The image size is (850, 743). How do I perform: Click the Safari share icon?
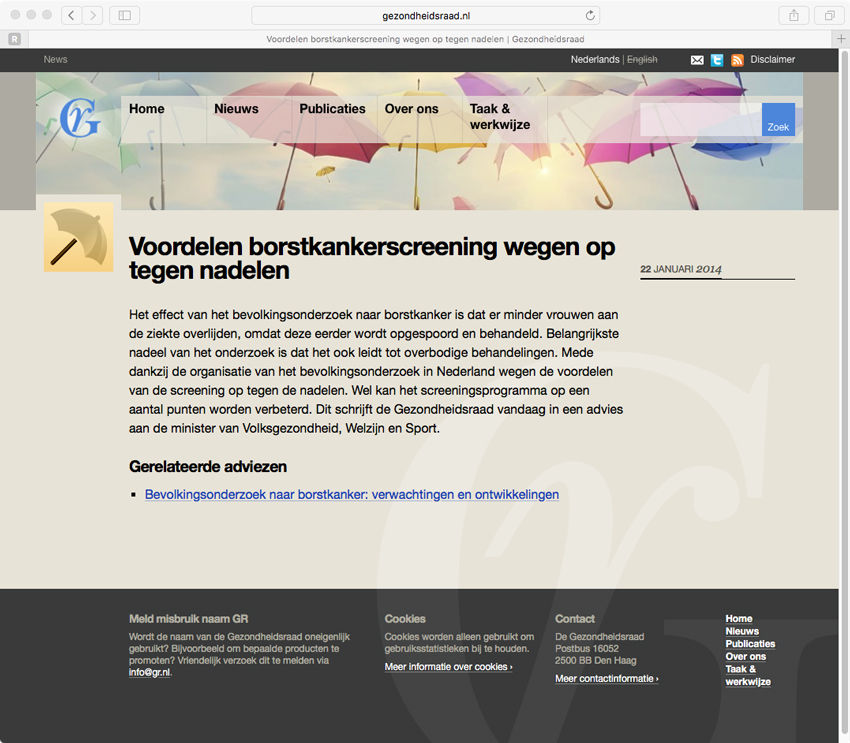coord(794,15)
